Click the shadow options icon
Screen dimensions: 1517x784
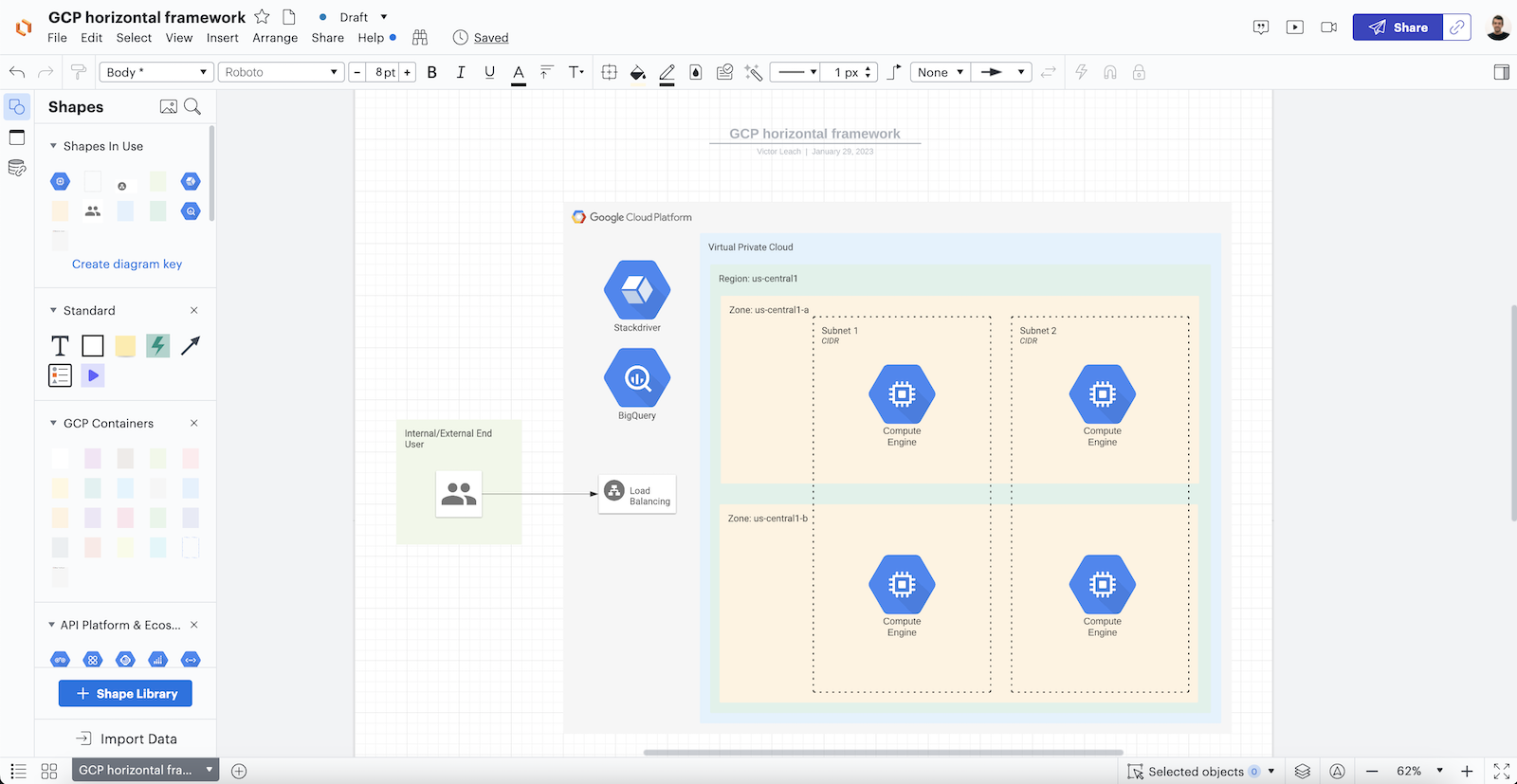696,72
